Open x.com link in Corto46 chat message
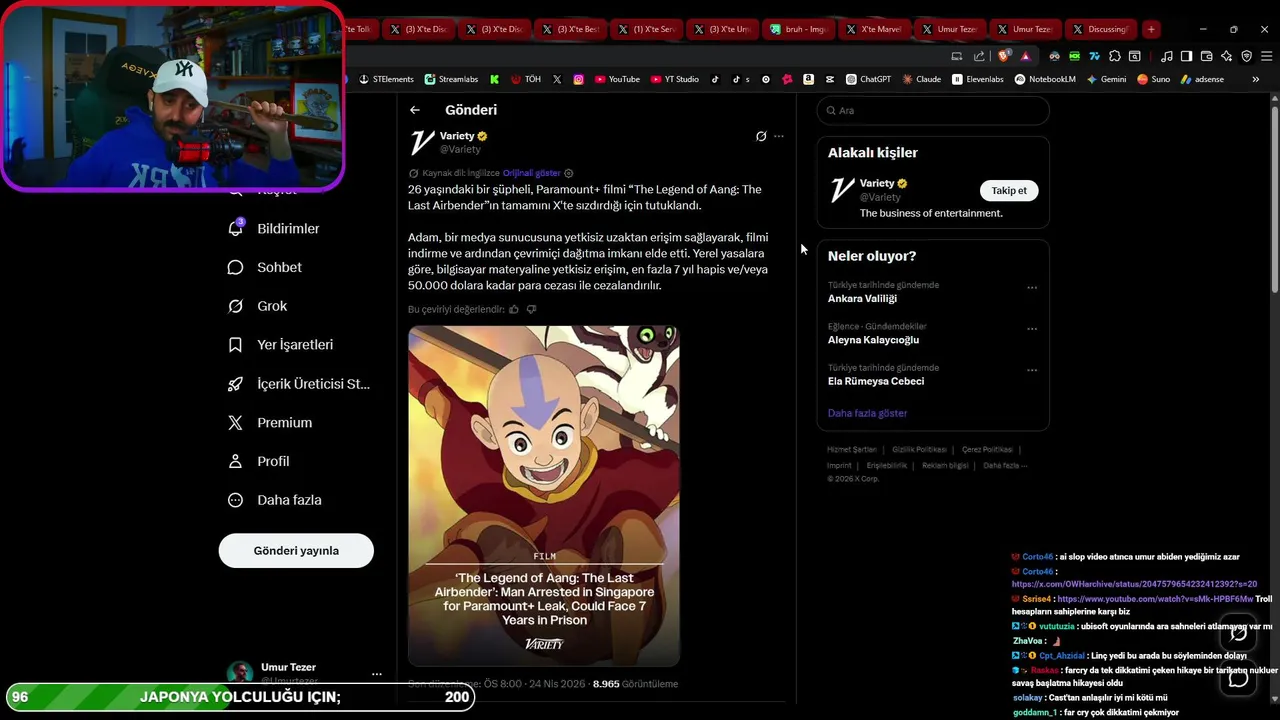The image size is (1280, 720). click(x=1134, y=583)
